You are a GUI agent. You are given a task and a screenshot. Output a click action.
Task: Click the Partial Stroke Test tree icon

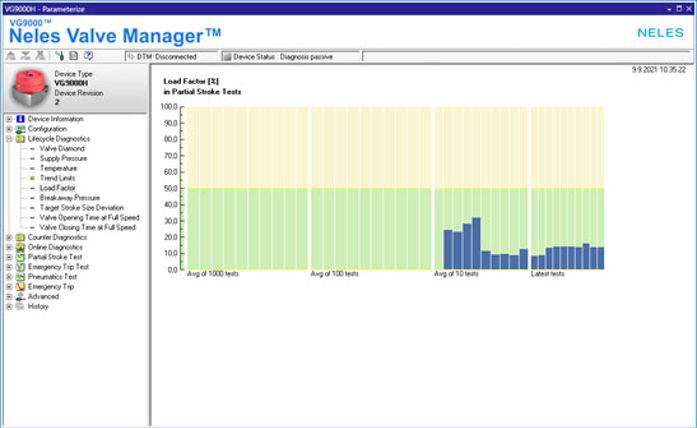point(20,257)
